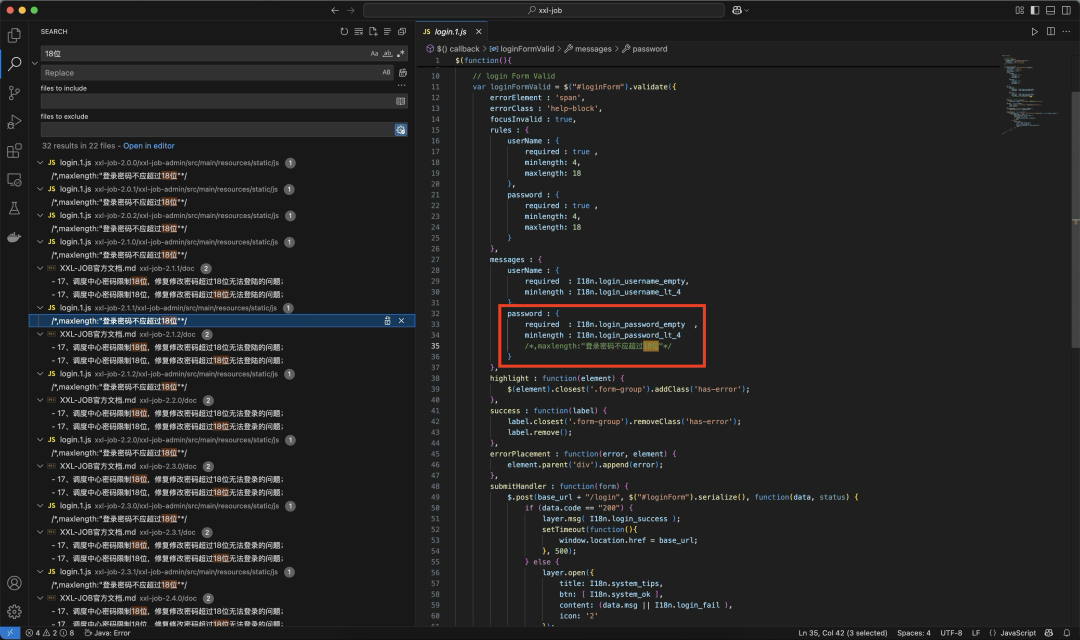Toggle Match Case in search box
This screenshot has width=1080, height=640.
pyautogui.click(x=375, y=54)
